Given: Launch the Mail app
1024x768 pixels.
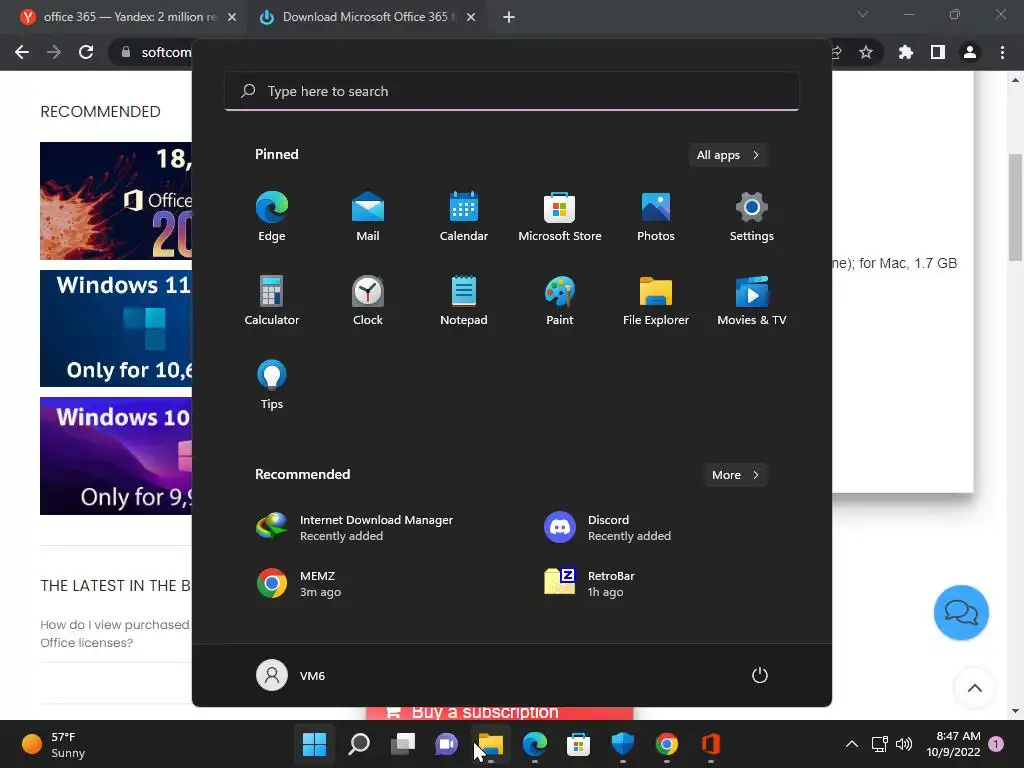Looking at the screenshot, I should pyautogui.click(x=368, y=217).
